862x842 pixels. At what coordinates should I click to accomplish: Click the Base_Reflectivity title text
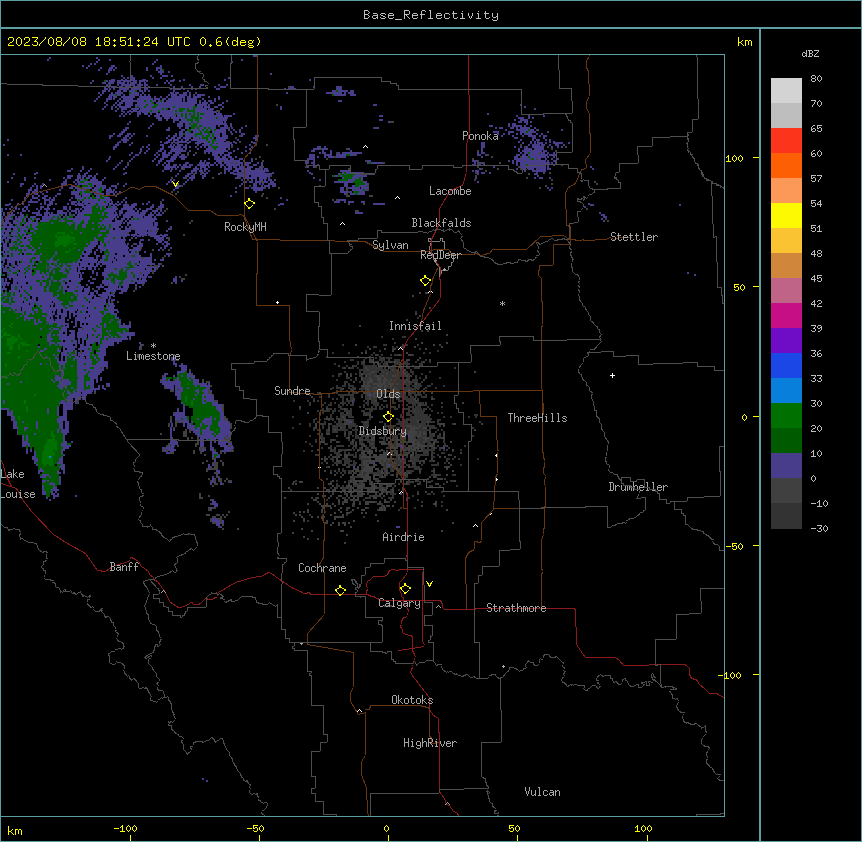click(x=431, y=15)
